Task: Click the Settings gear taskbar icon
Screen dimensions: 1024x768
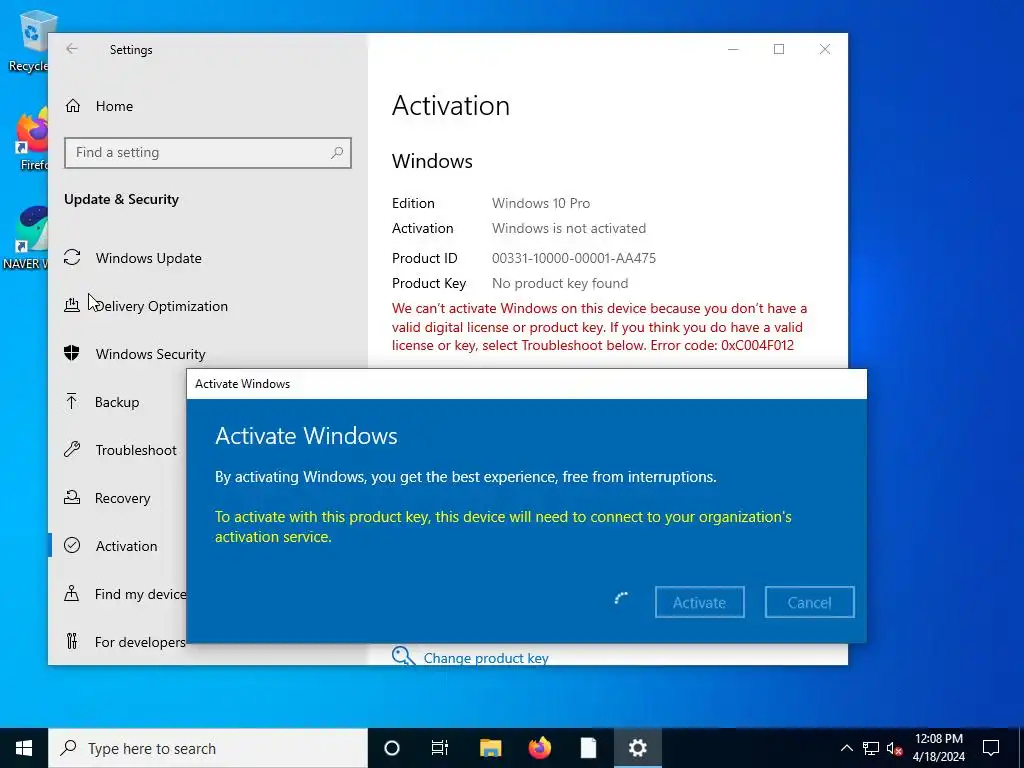Action: coord(637,748)
